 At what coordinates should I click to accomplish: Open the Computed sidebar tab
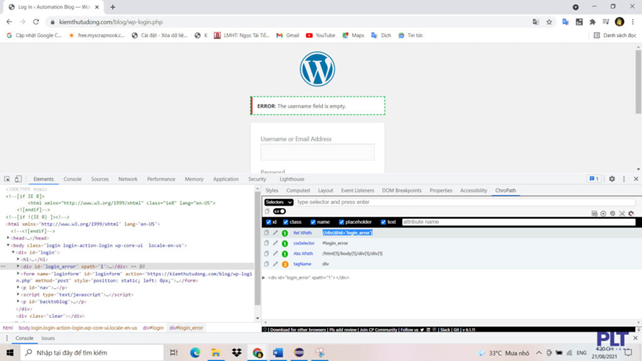click(x=298, y=190)
